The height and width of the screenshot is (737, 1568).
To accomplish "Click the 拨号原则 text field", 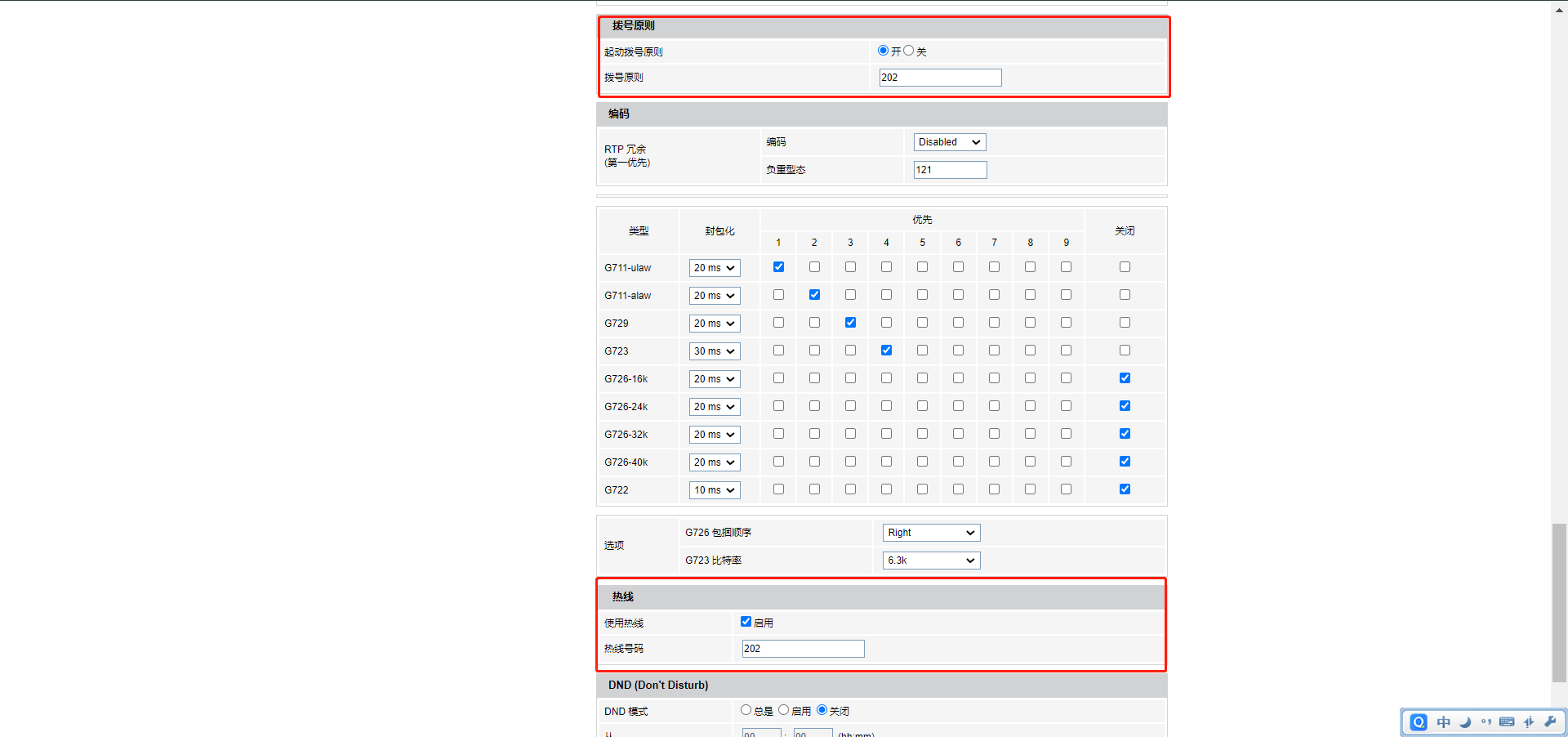I will tap(940, 78).
